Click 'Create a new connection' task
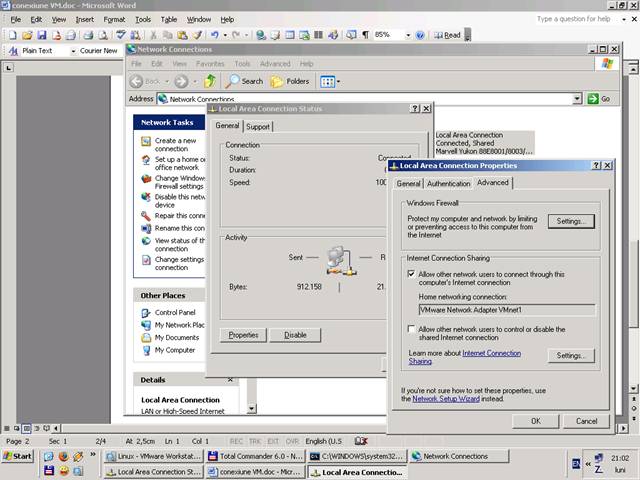Image resolution: width=640 pixels, height=480 pixels. click(176, 144)
